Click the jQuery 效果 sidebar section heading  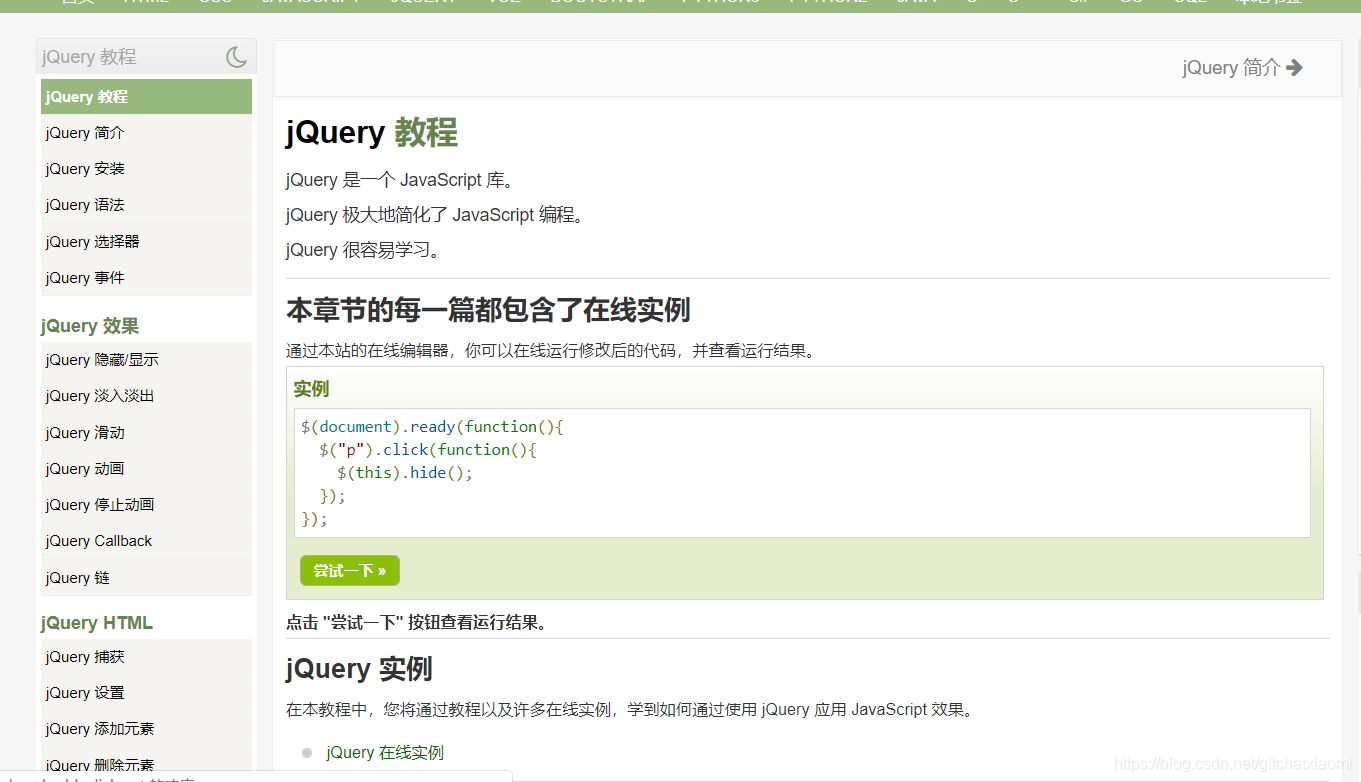pos(90,326)
